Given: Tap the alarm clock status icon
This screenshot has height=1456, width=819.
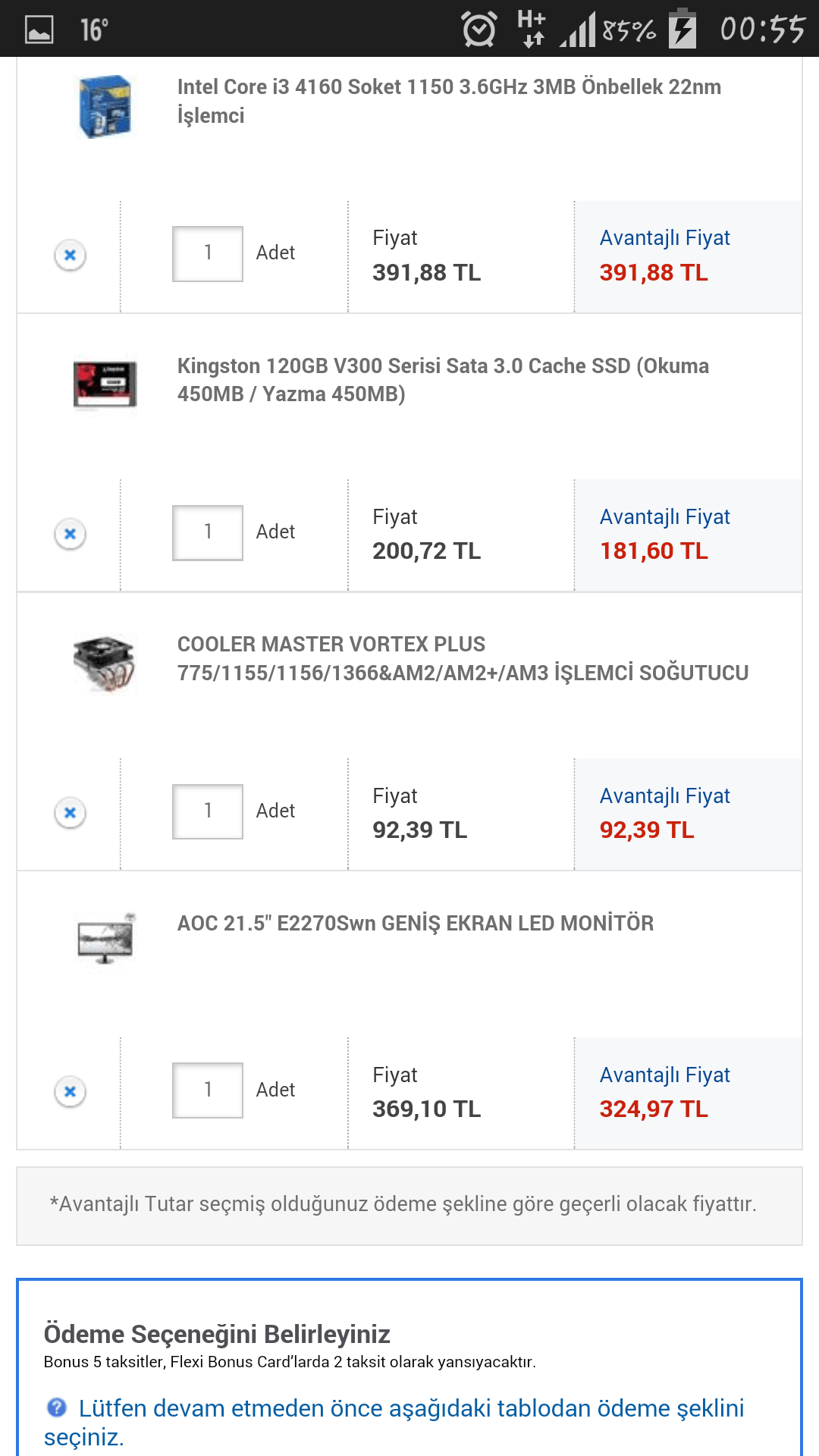Looking at the screenshot, I should [479, 30].
